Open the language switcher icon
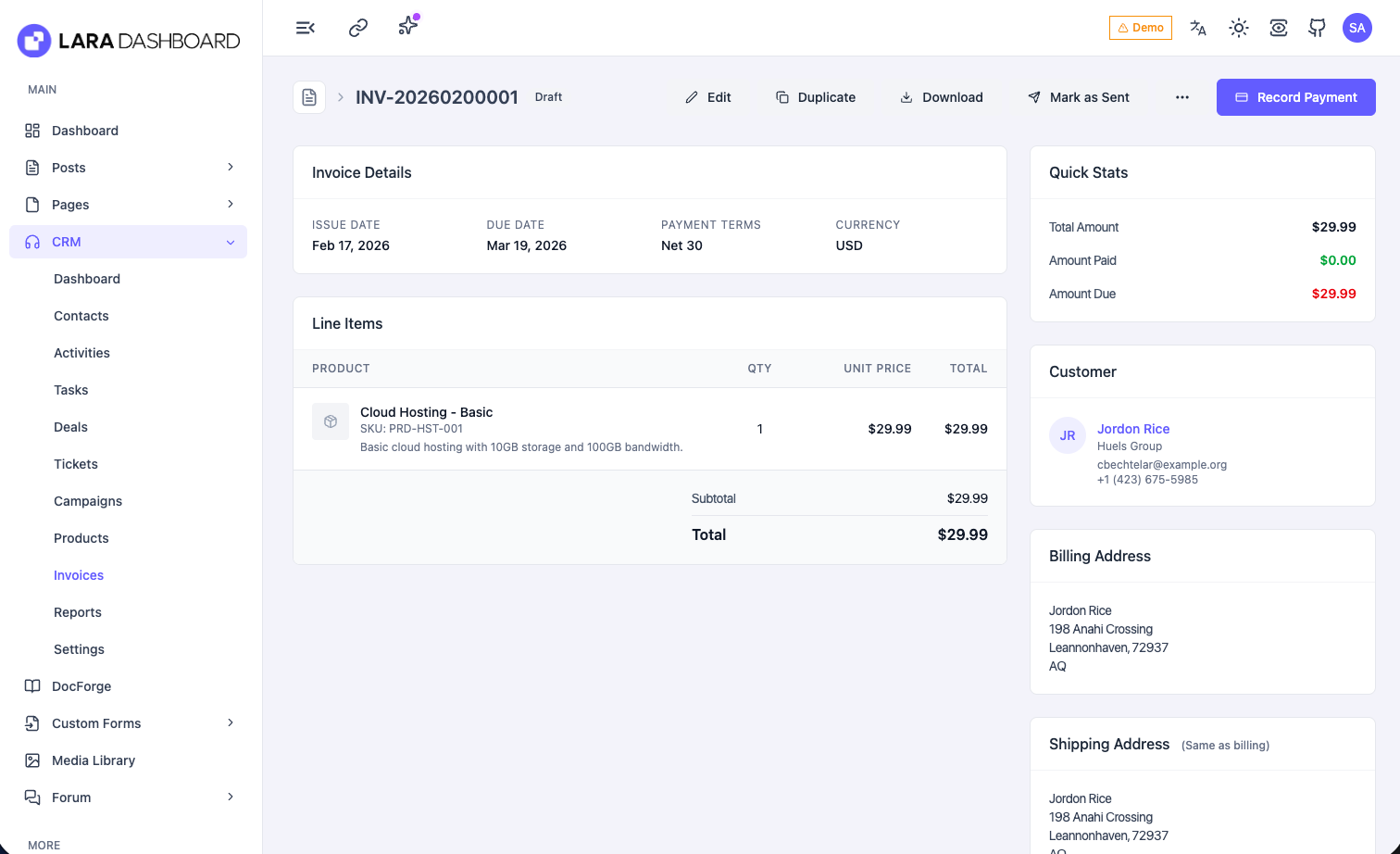This screenshot has height=854, width=1400. point(1198,28)
